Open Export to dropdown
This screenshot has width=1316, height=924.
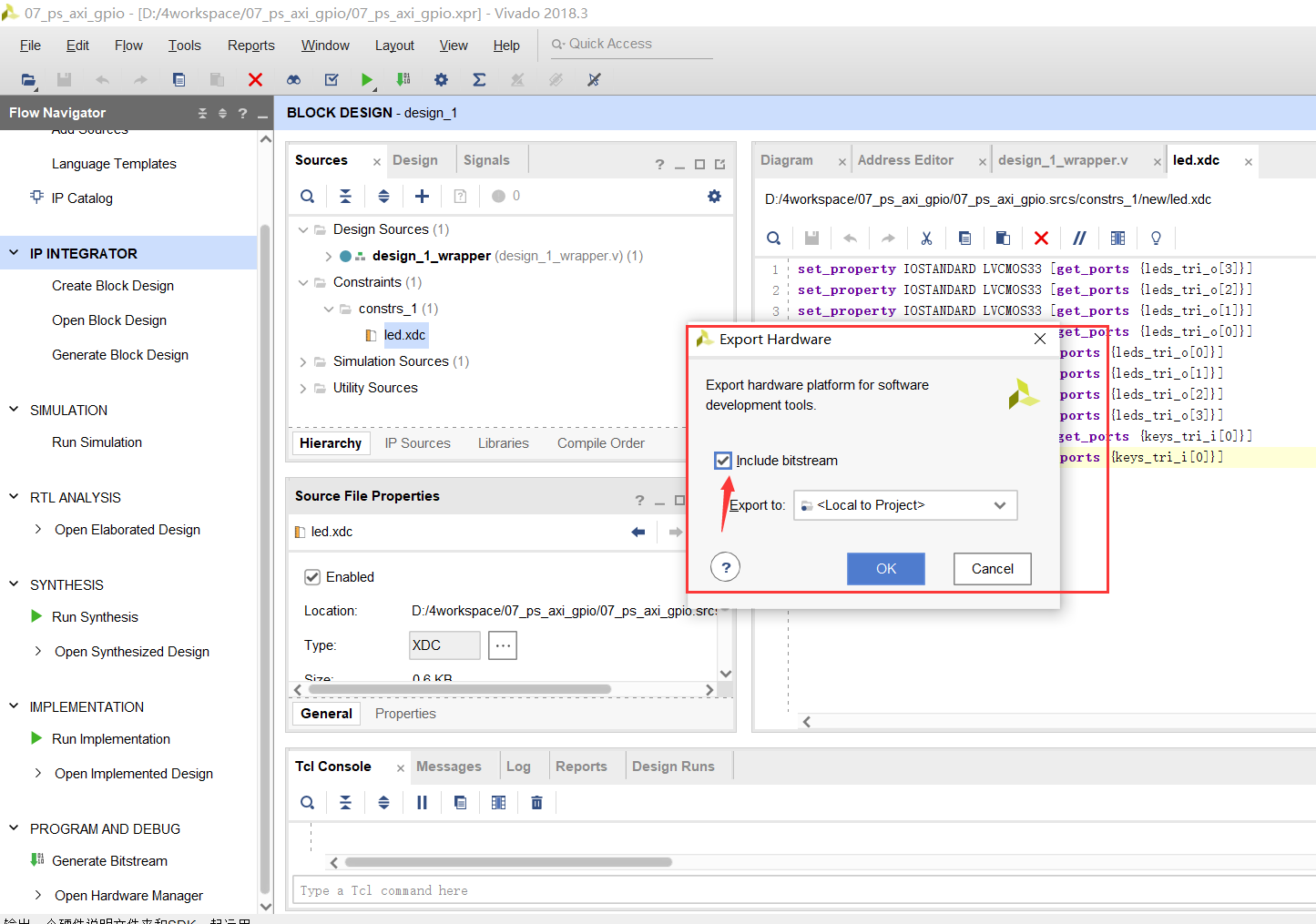[905, 505]
